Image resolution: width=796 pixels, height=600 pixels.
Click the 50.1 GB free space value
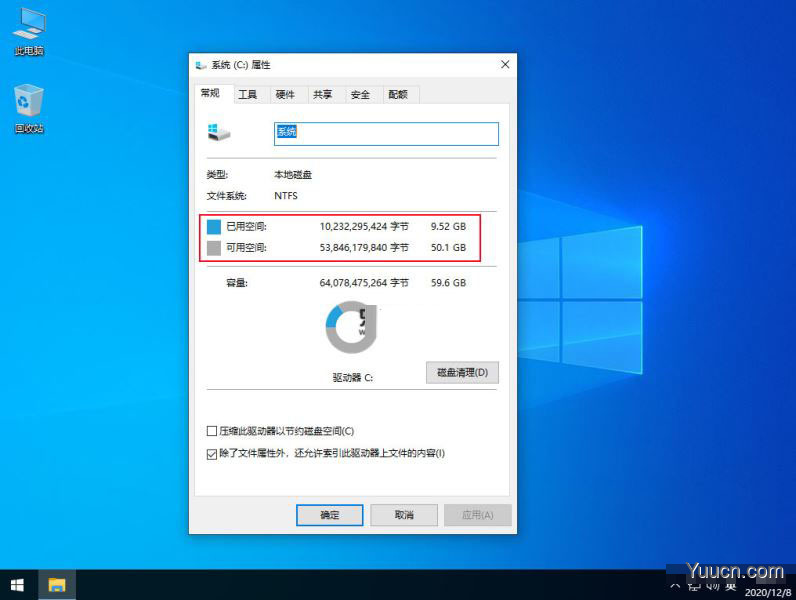448,248
